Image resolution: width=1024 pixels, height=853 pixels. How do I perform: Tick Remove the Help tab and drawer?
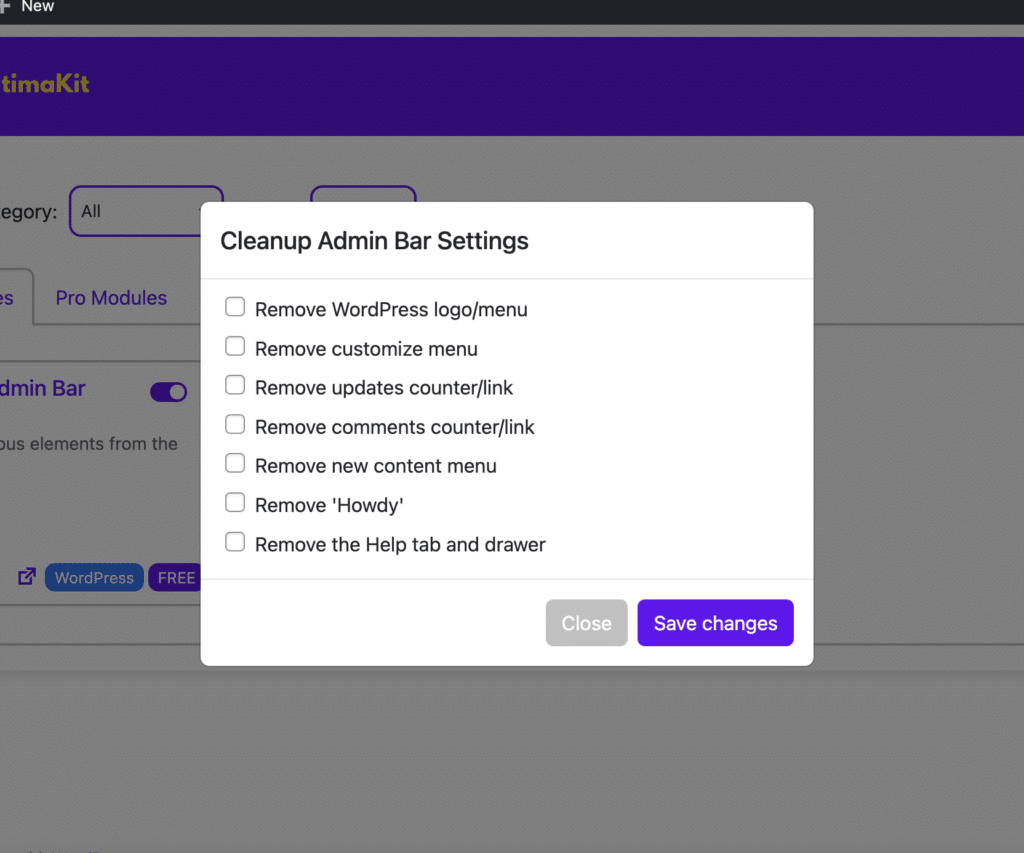tap(235, 542)
